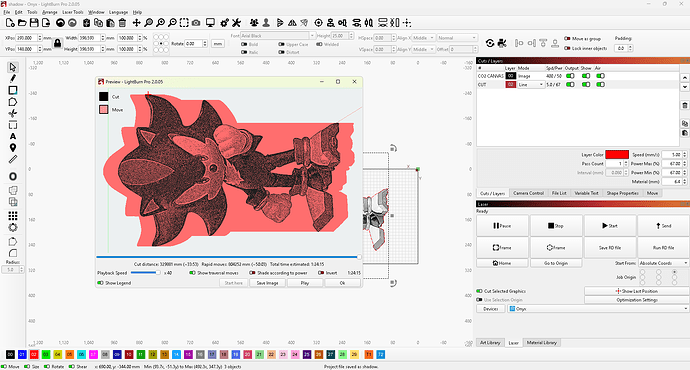The height and width of the screenshot is (370, 690).
Task: Choose the Polygon tool
Action: click(13, 102)
